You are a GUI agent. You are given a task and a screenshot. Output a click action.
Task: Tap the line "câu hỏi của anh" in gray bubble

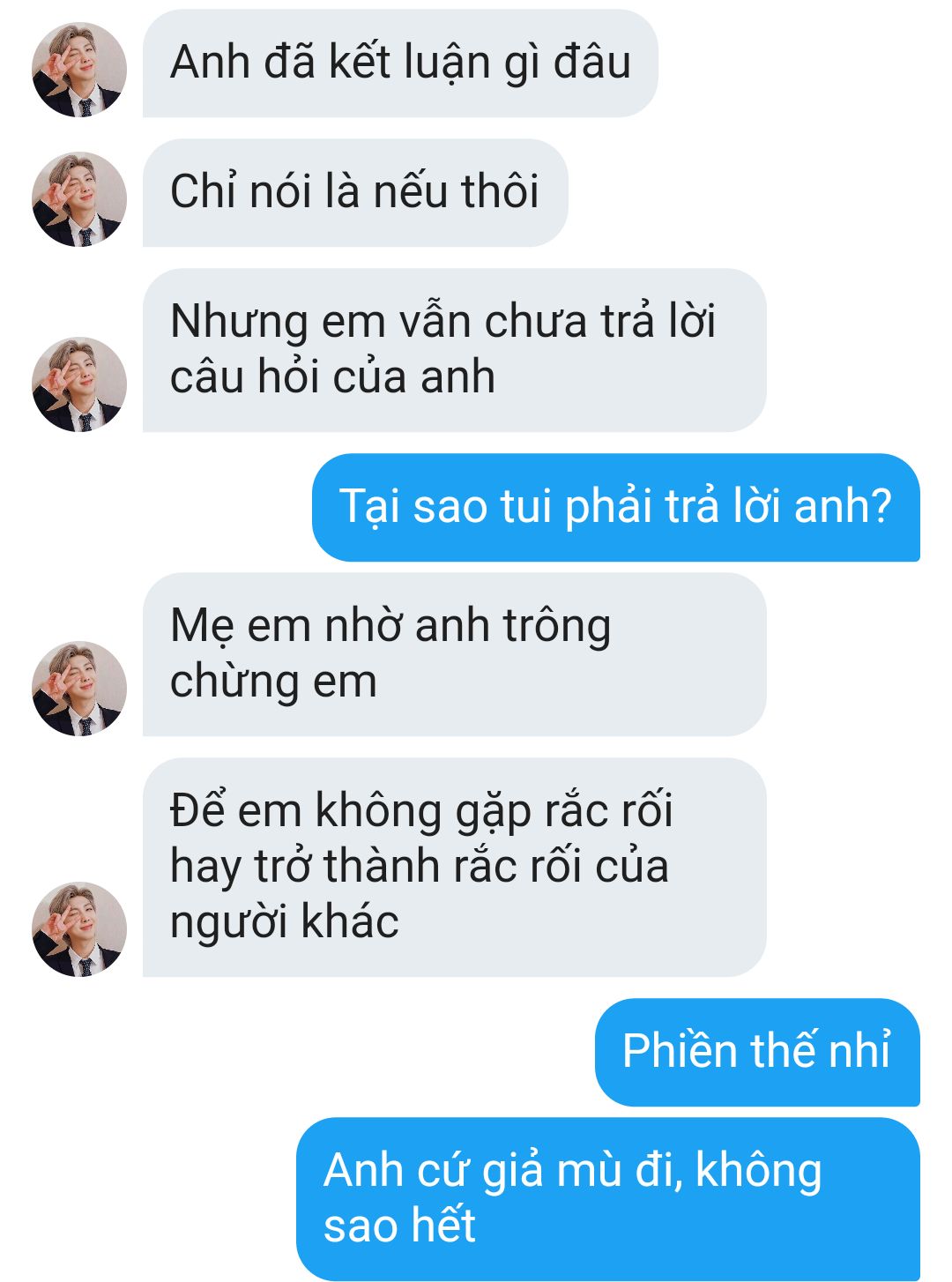(x=332, y=377)
